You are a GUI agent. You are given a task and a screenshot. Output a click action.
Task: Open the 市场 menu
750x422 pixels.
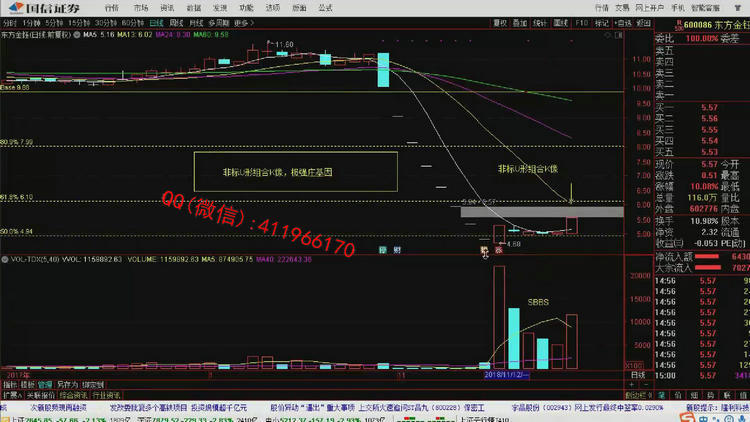[x=141, y=8]
